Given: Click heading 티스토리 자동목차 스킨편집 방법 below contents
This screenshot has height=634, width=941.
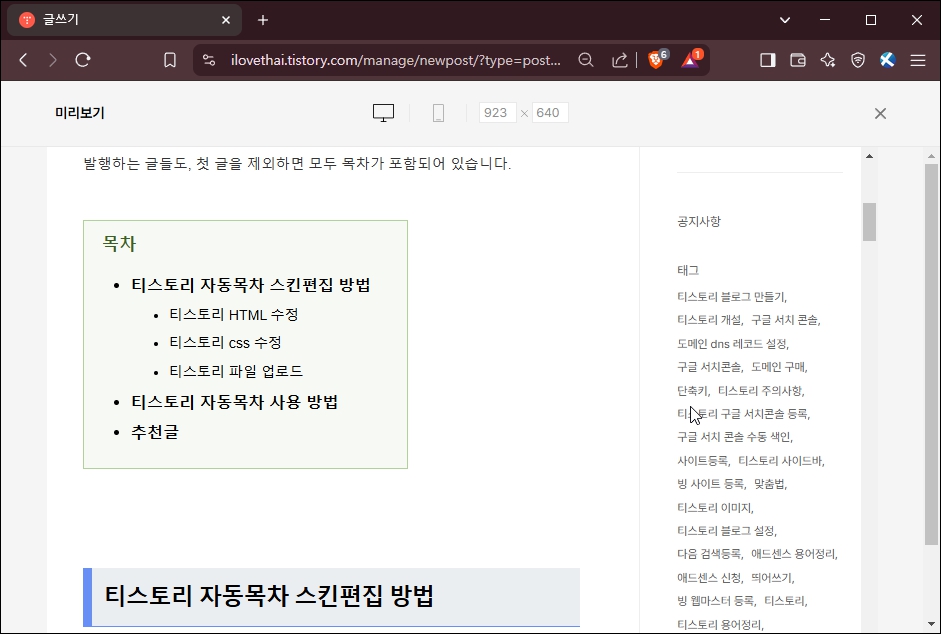Looking at the screenshot, I should 269,596.
